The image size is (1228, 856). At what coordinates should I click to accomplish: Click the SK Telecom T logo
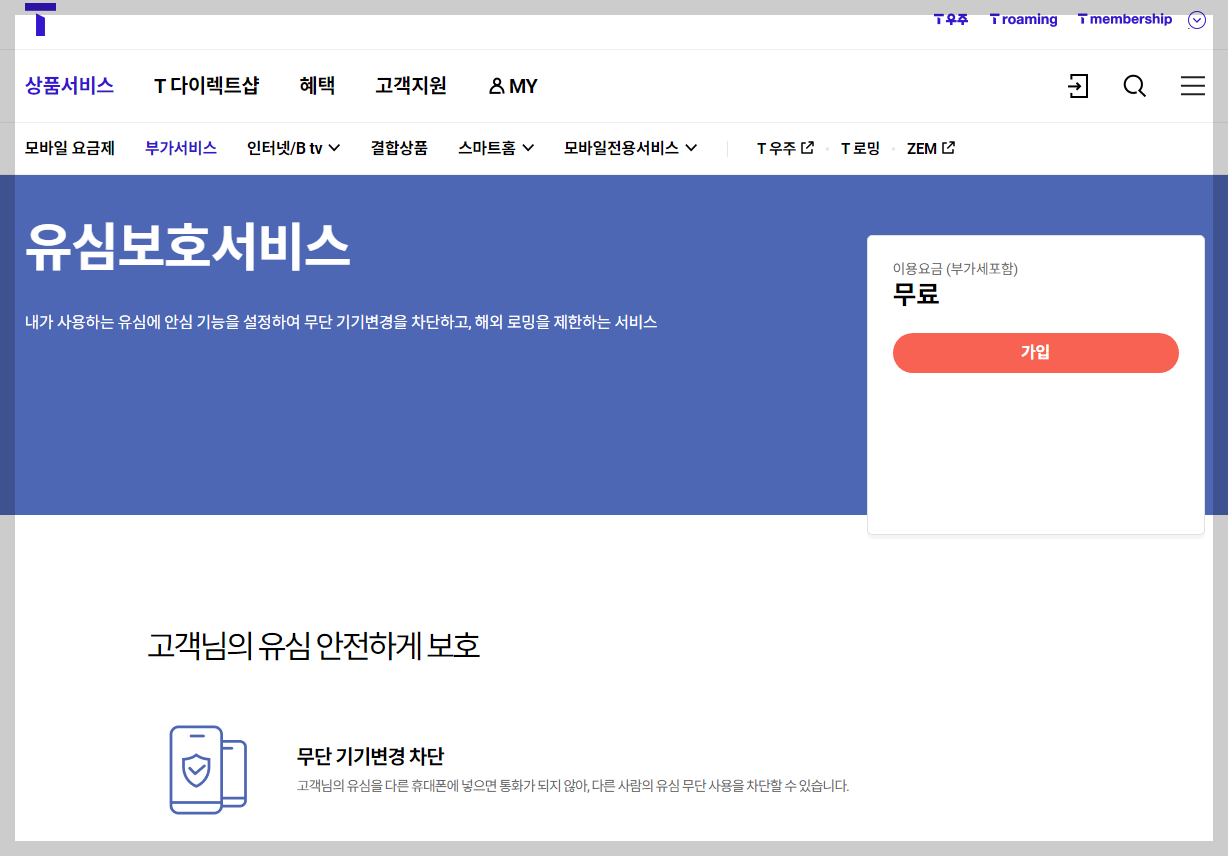[x=40, y=18]
